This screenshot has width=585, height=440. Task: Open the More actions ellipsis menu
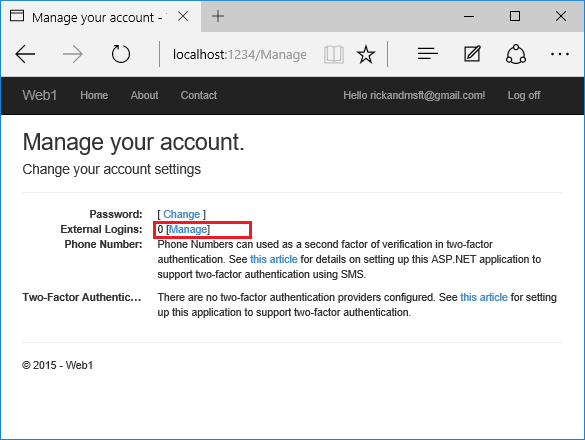(x=560, y=54)
